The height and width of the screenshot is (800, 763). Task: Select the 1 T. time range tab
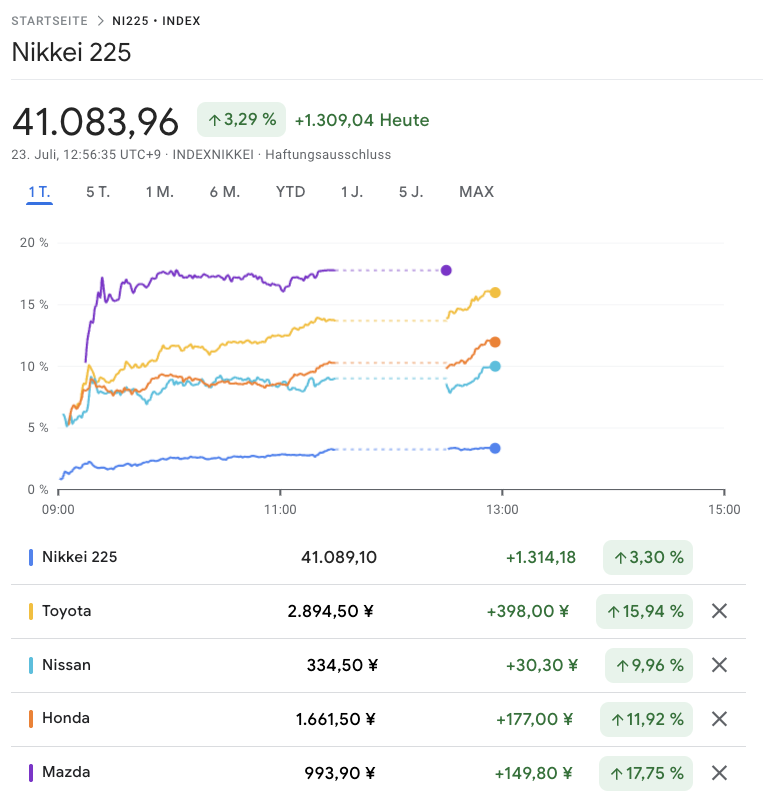[39, 192]
